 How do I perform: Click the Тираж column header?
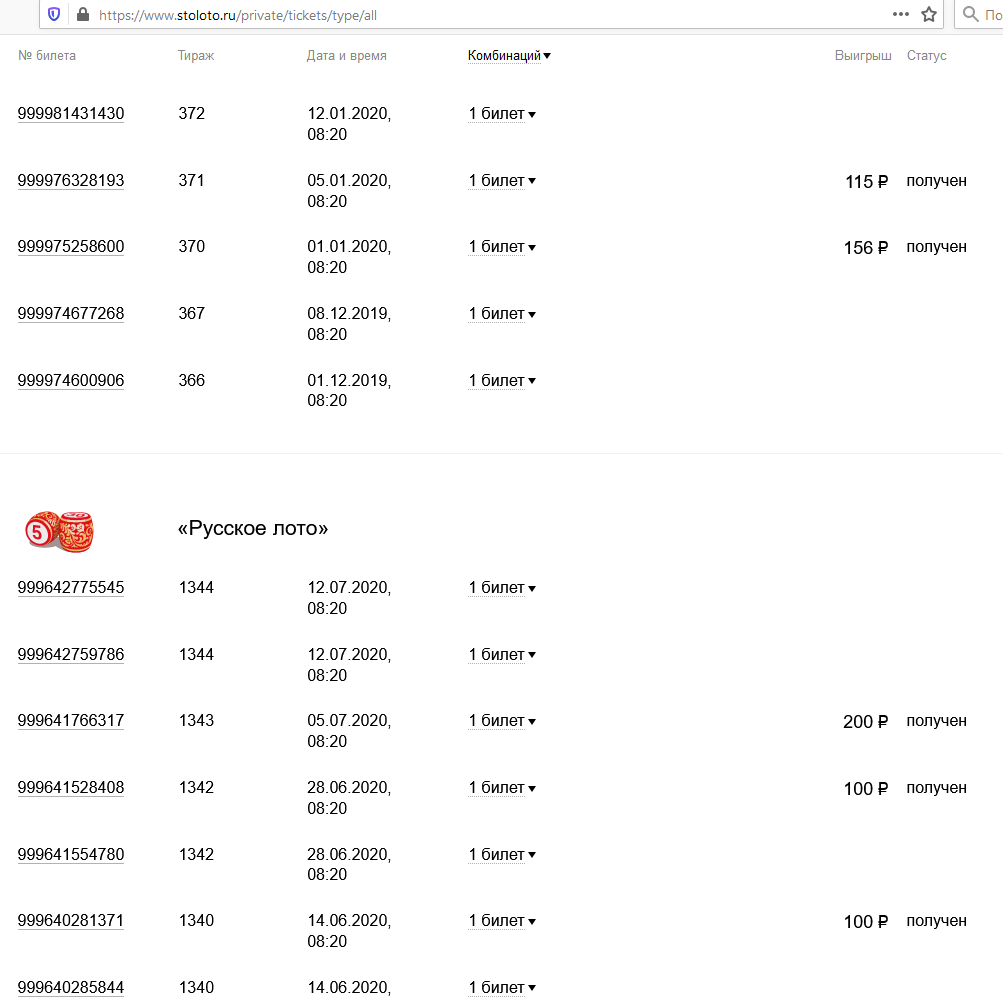click(196, 56)
